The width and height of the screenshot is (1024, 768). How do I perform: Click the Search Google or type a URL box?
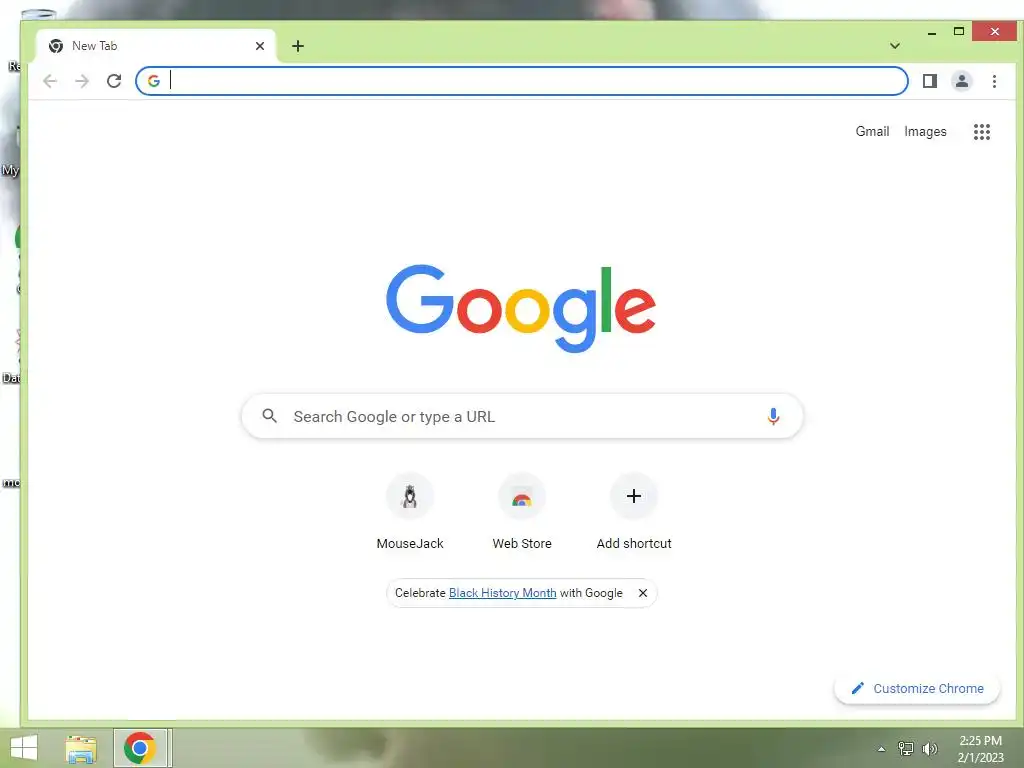tap(522, 416)
